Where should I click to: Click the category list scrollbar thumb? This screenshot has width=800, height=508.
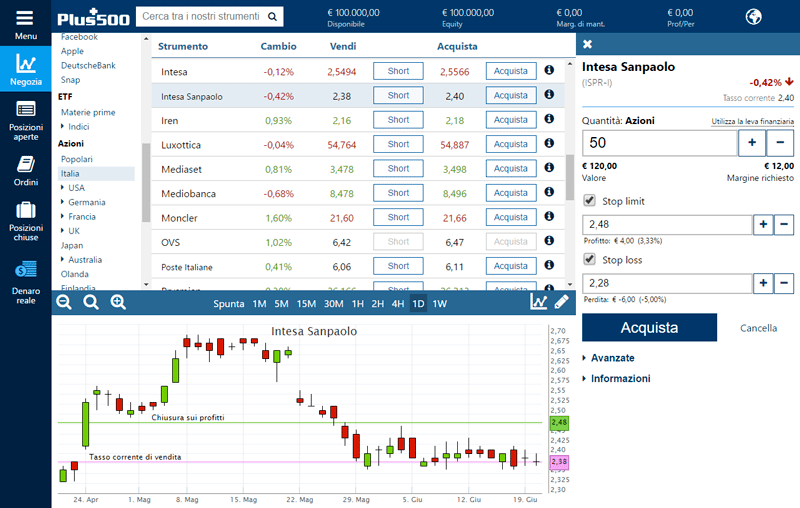coord(146,183)
